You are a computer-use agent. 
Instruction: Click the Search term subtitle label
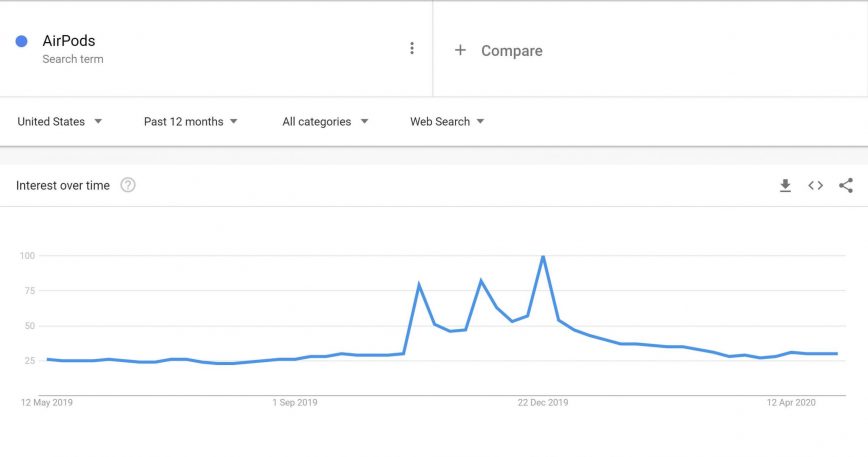click(73, 59)
